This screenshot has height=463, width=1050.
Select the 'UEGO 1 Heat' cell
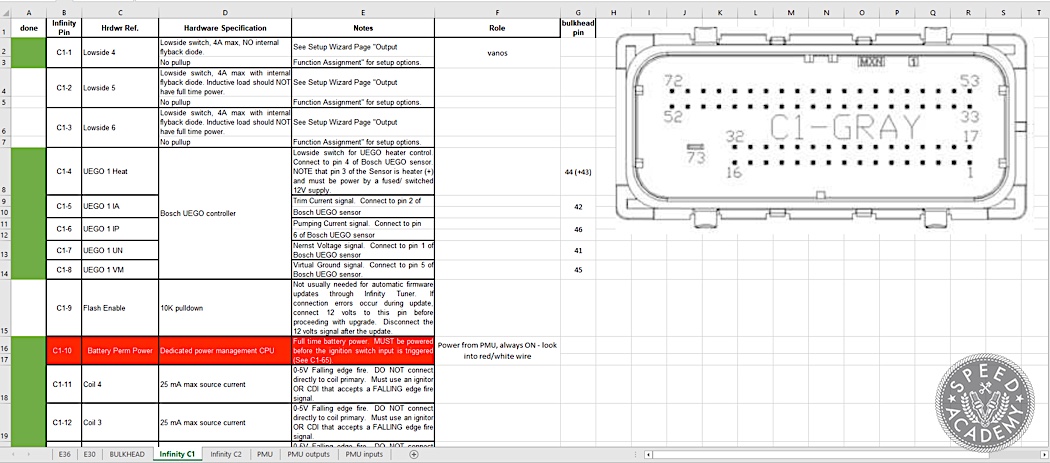120,172
